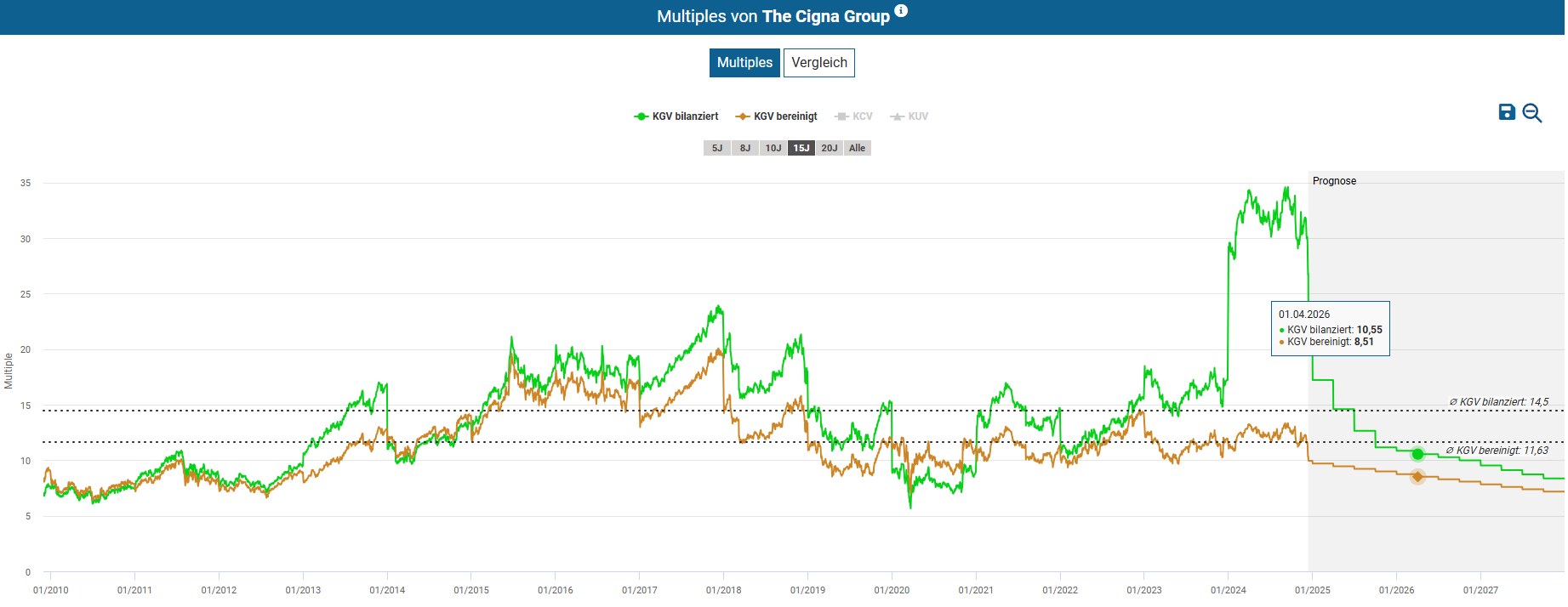Click the x-axis label 01/2016
The width and height of the screenshot is (1568, 607).
point(556,590)
